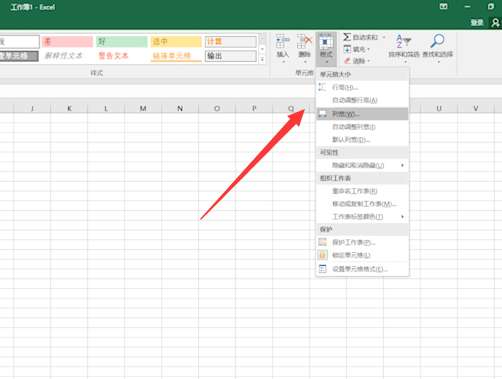Viewport: 502px width, 379px height.
Task: Click the ribbon display options icon in title bar
Action: [443, 6]
